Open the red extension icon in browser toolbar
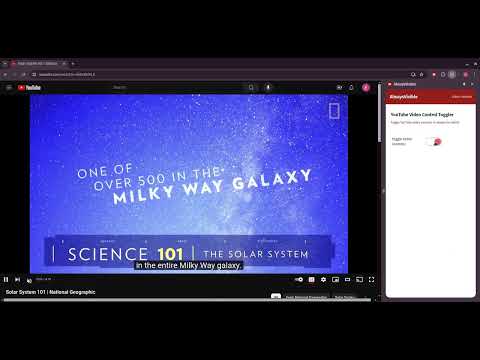The height and width of the screenshot is (360, 480). point(434,74)
